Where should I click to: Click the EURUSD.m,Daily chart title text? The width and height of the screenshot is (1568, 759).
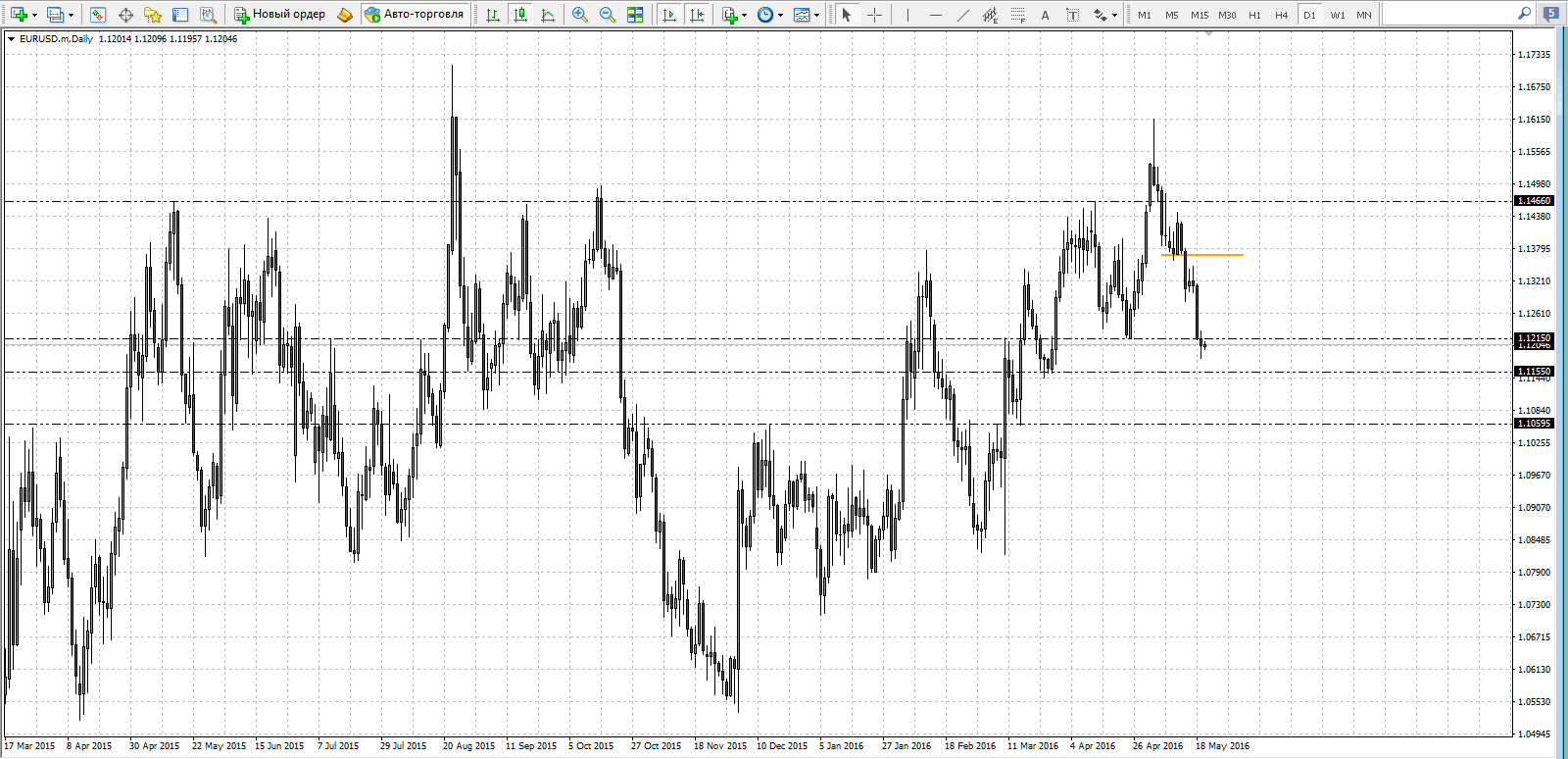tap(56, 39)
